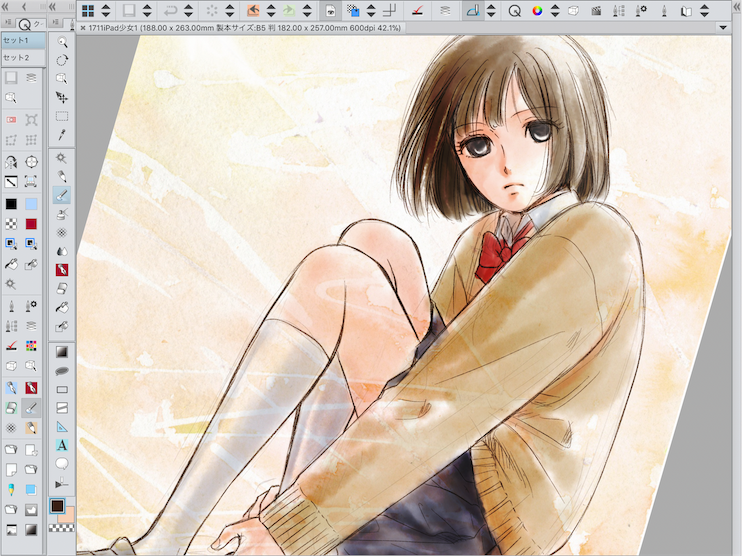The width and height of the screenshot is (742, 556).
Task: Select the speech Balloon tool
Action: pyautogui.click(x=62, y=464)
